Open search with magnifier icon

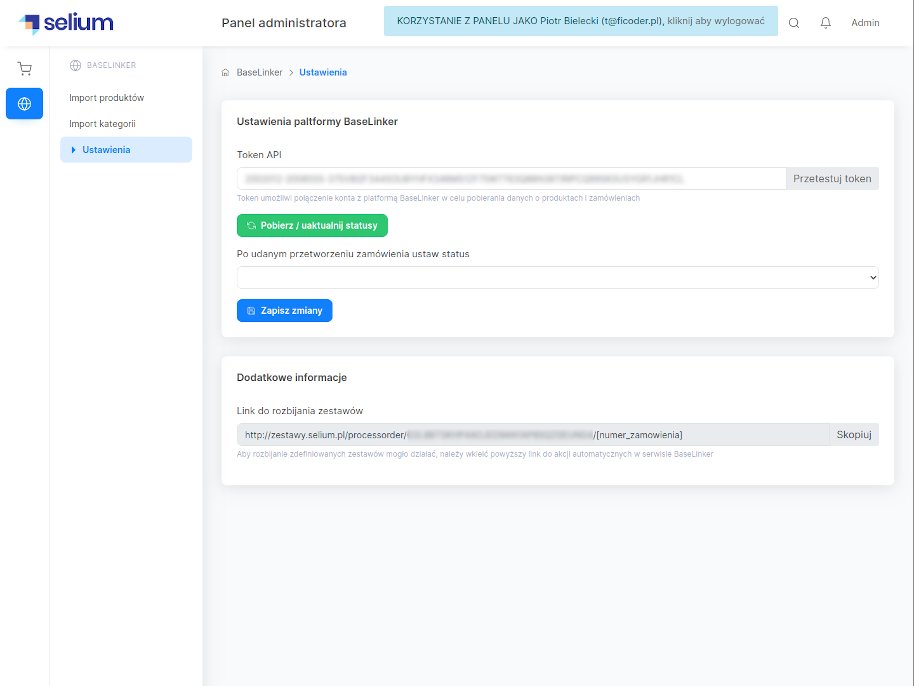tap(794, 23)
